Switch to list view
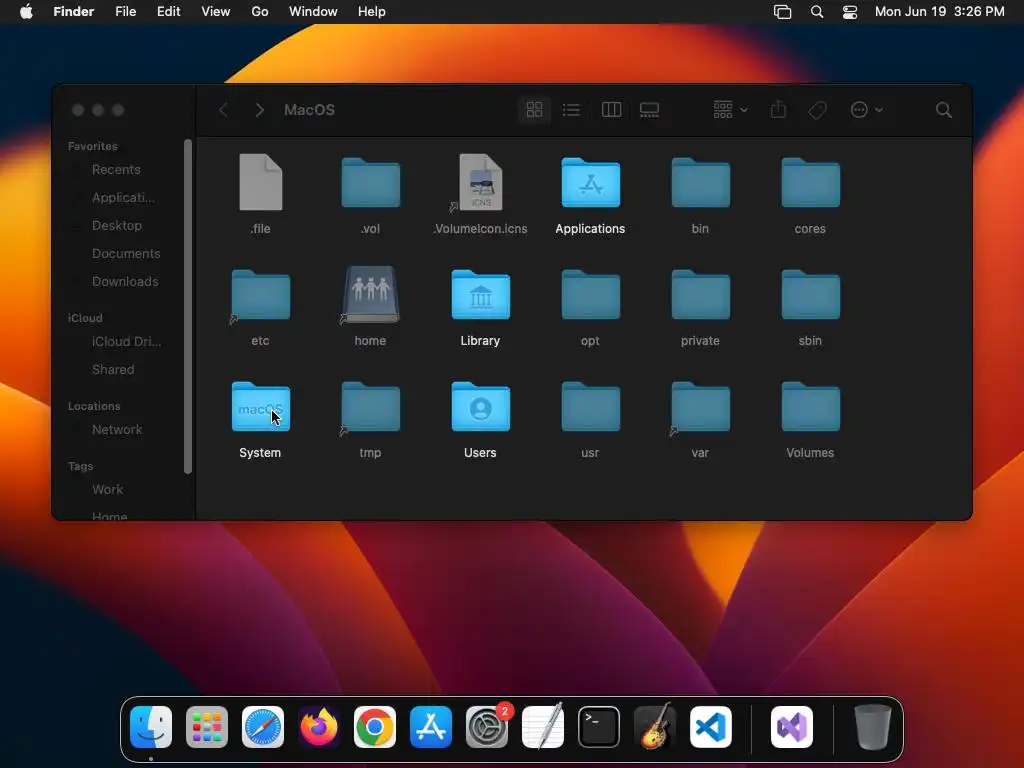 tap(571, 110)
